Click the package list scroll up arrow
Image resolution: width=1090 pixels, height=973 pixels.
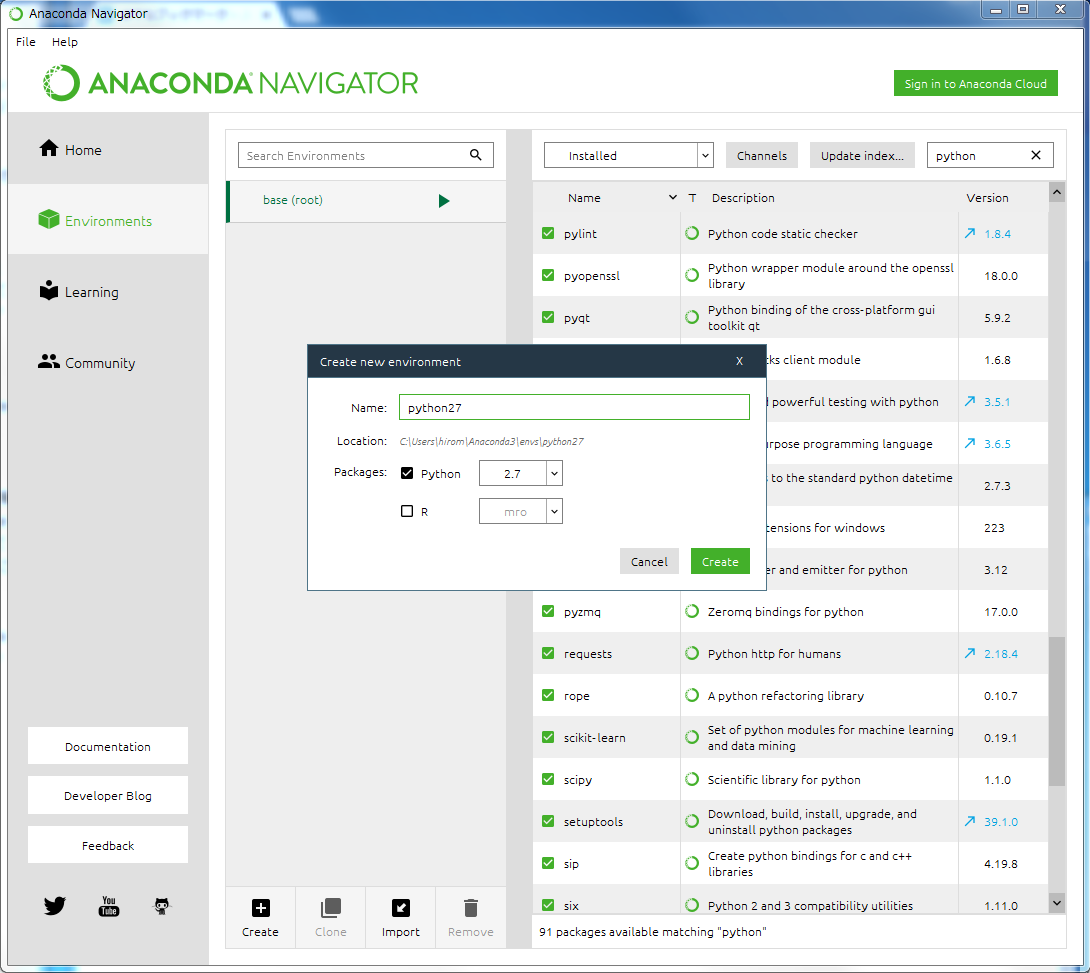tap(1057, 192)
